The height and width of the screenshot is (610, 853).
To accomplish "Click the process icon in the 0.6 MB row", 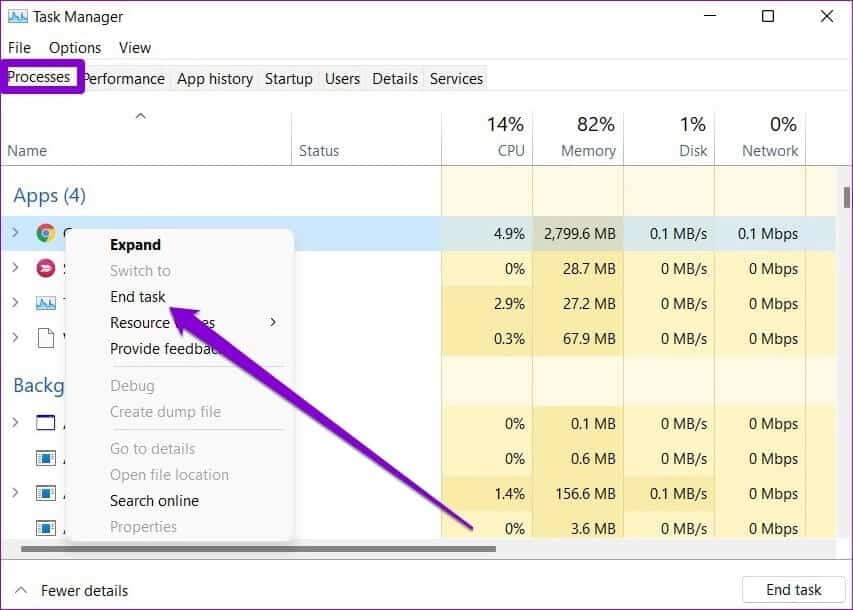I will [46, 458].
